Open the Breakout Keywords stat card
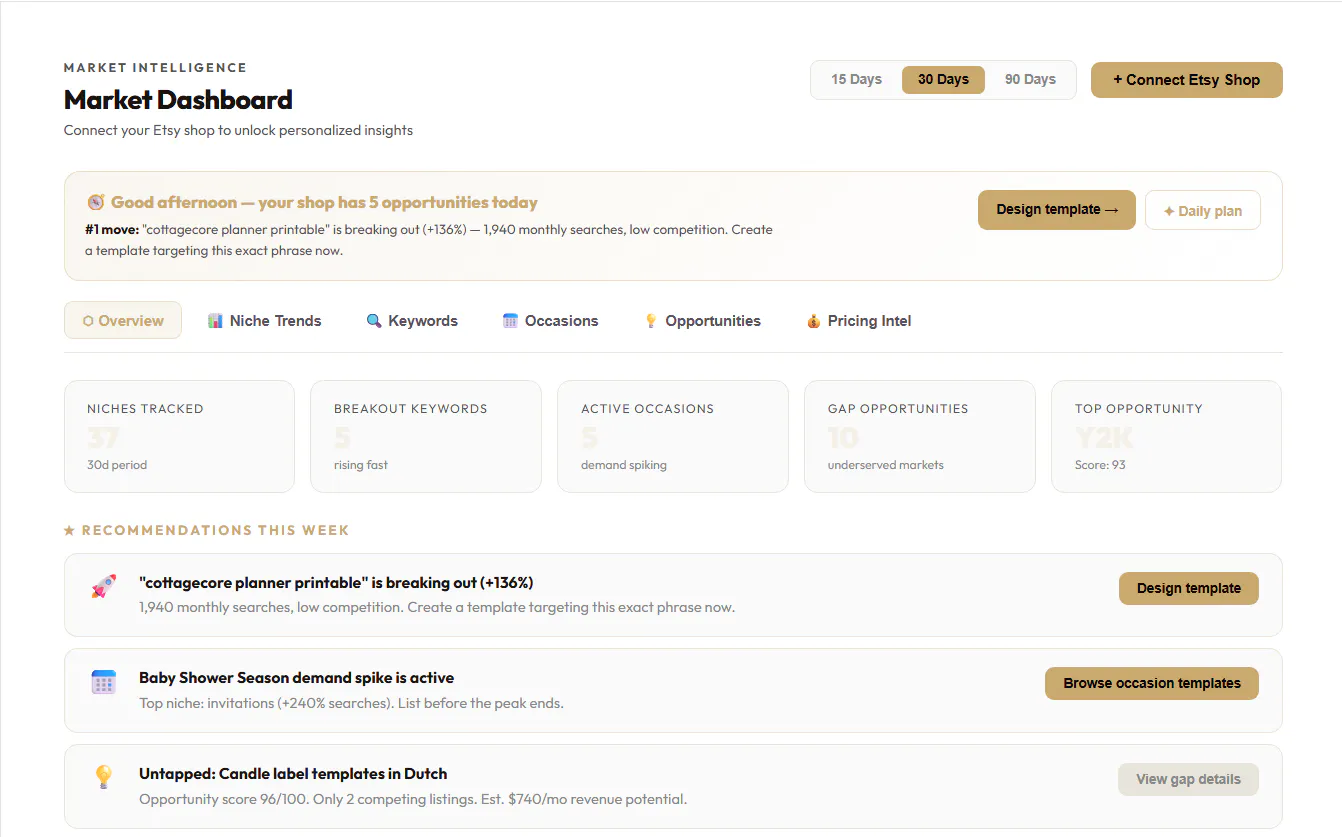 (426, 436)
